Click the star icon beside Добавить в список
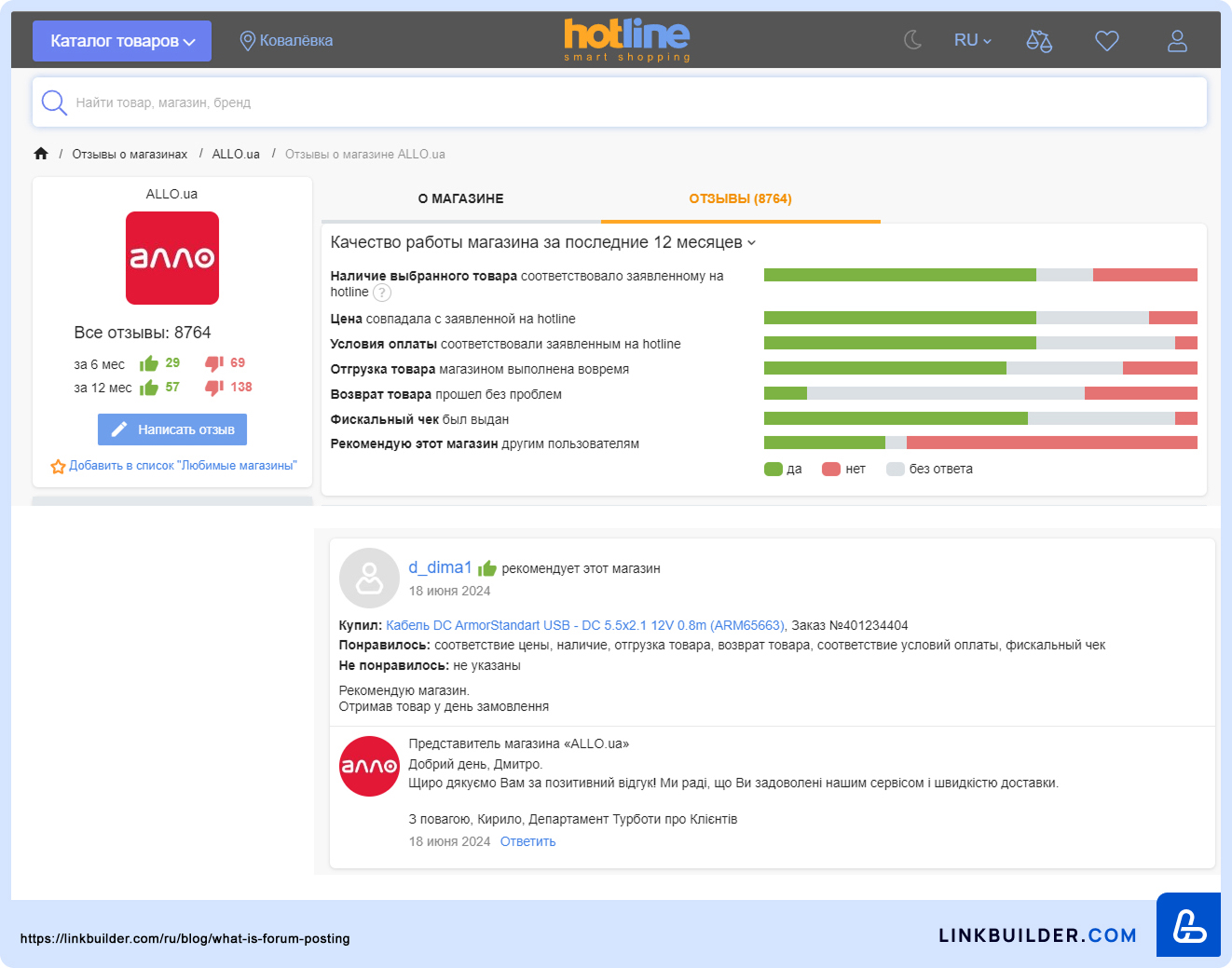 pyautogui.click(x=58, y=466)
